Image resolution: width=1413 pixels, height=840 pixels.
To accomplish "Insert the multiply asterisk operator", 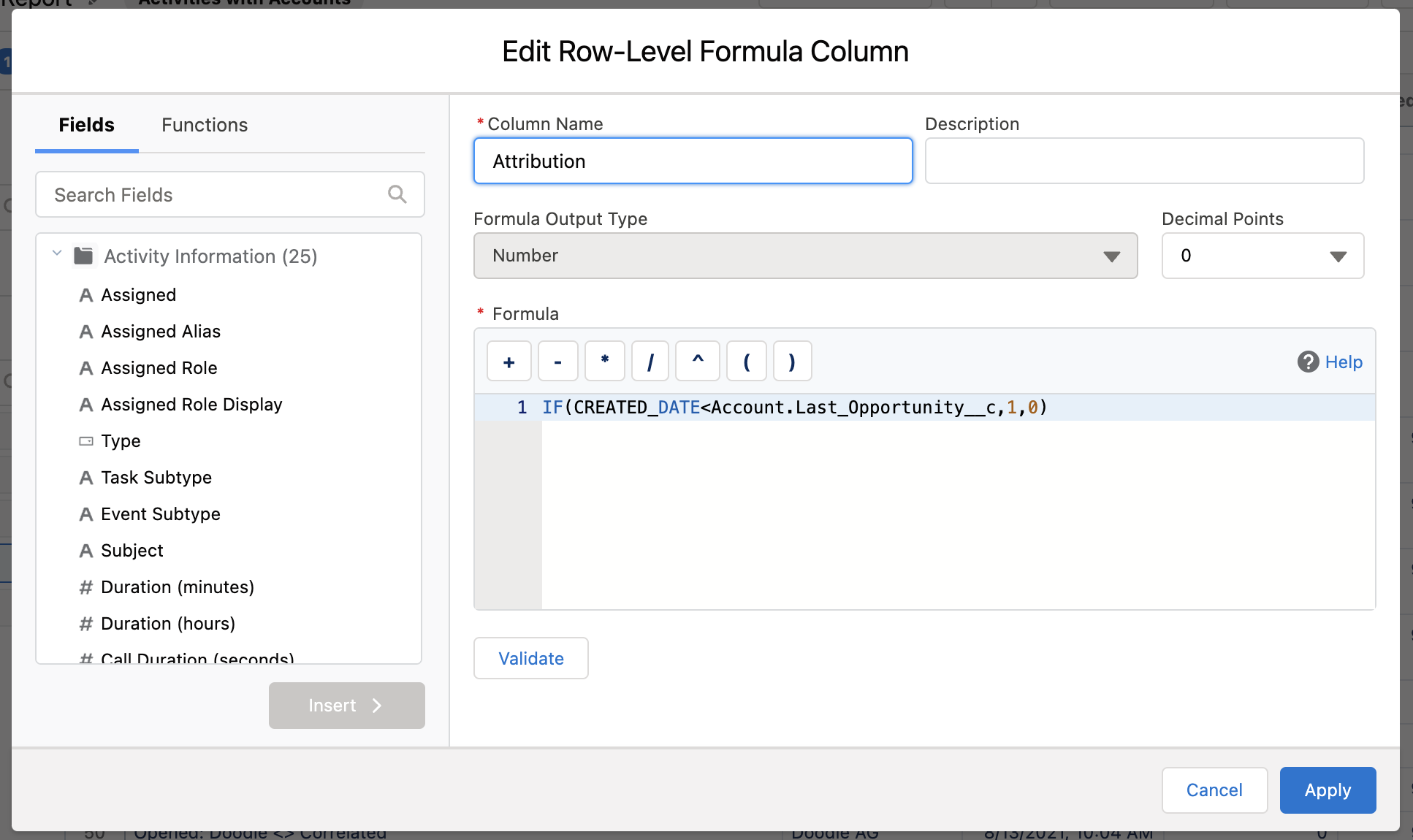I will 605,362.
